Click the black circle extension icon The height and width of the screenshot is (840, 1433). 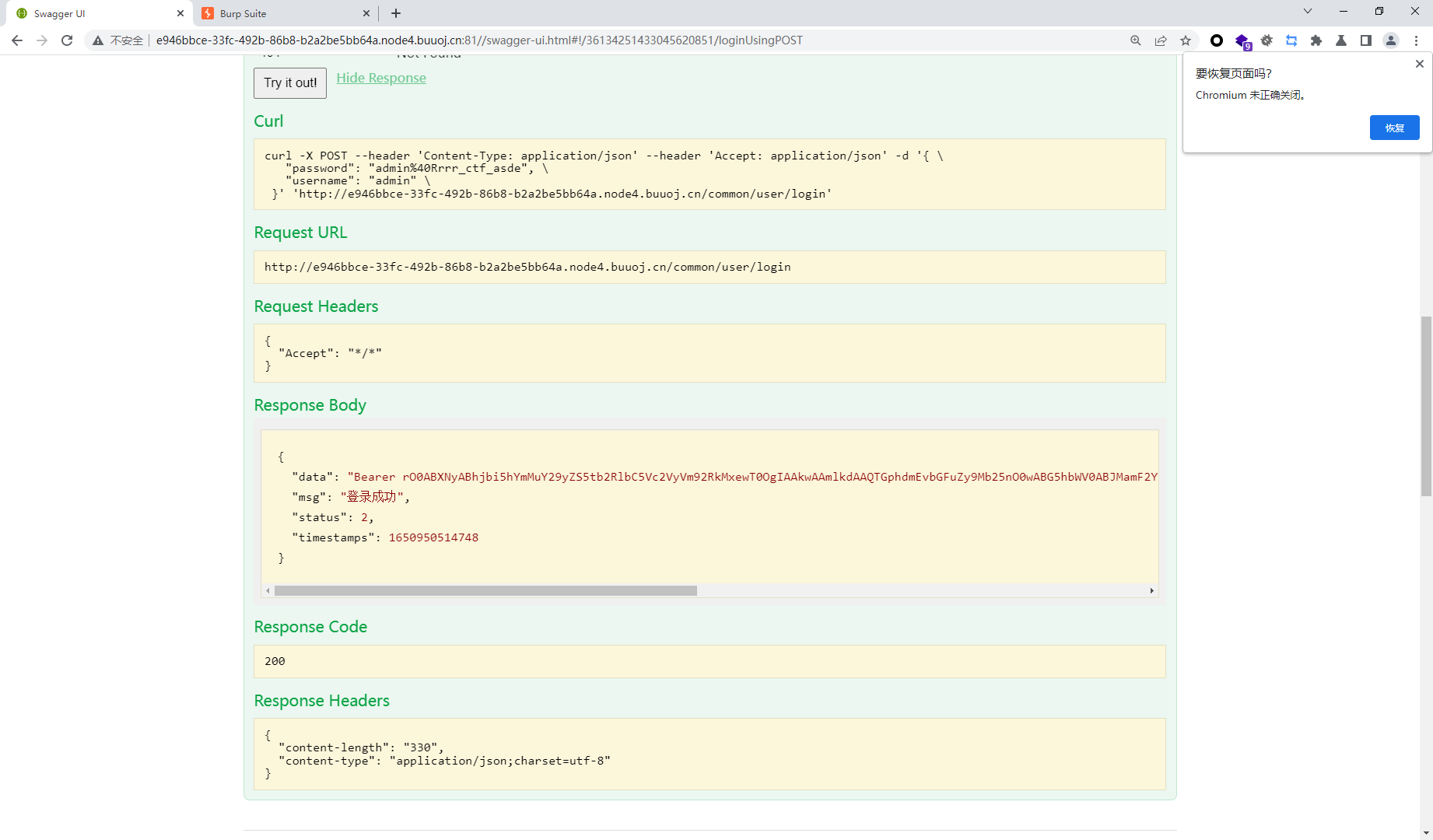click(1217, 40)
